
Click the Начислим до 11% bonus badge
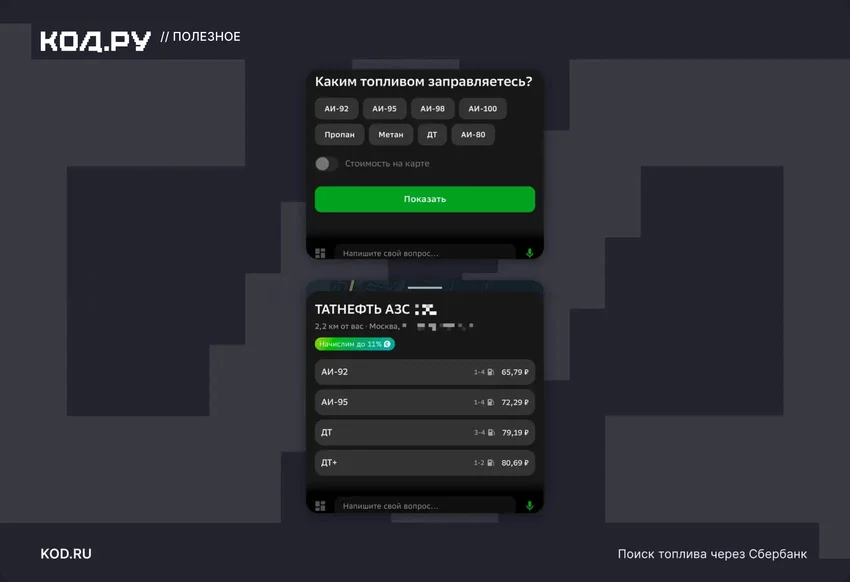tap(355, 344)
